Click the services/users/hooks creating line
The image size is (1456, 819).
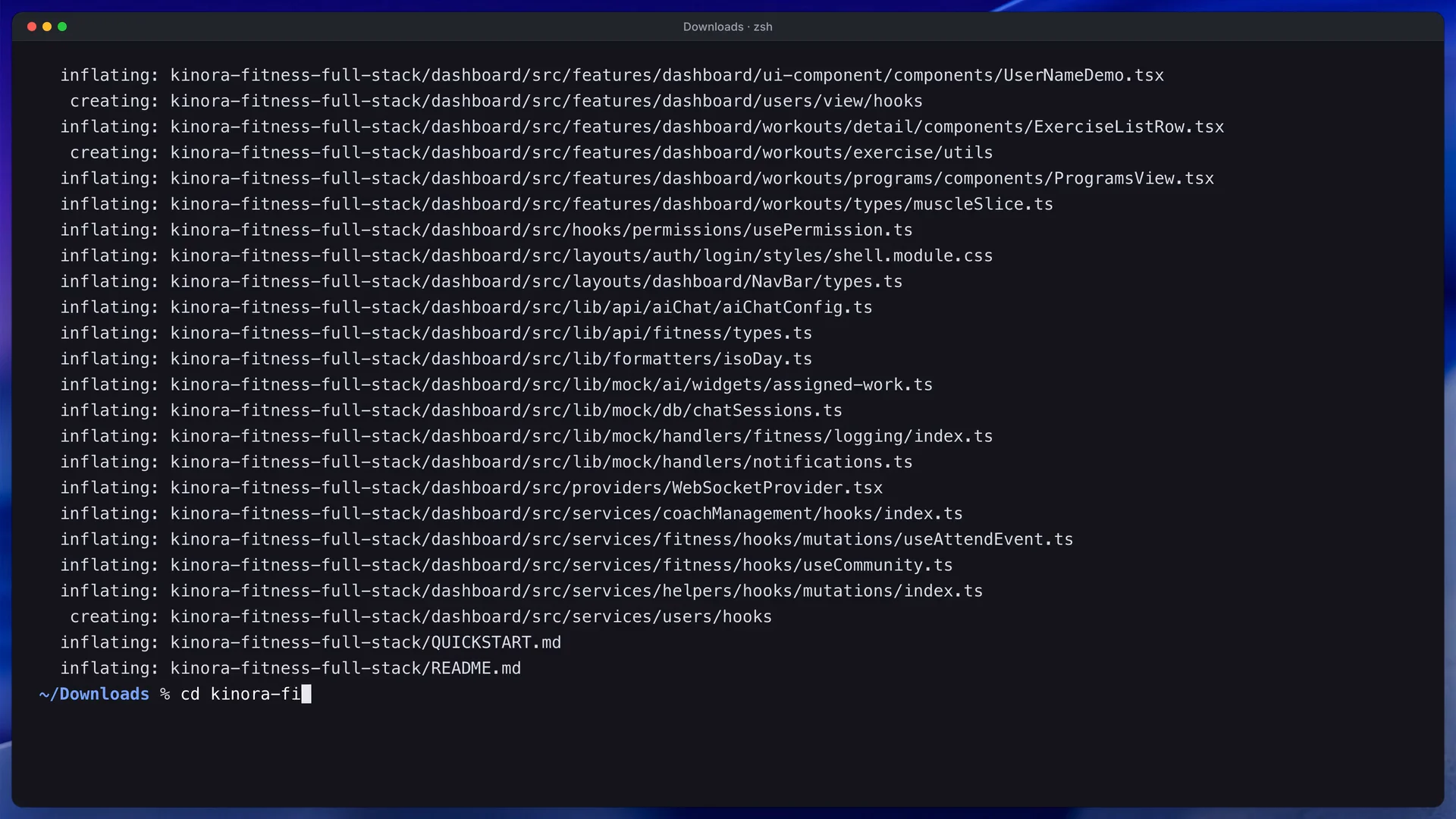coord(421,617)
